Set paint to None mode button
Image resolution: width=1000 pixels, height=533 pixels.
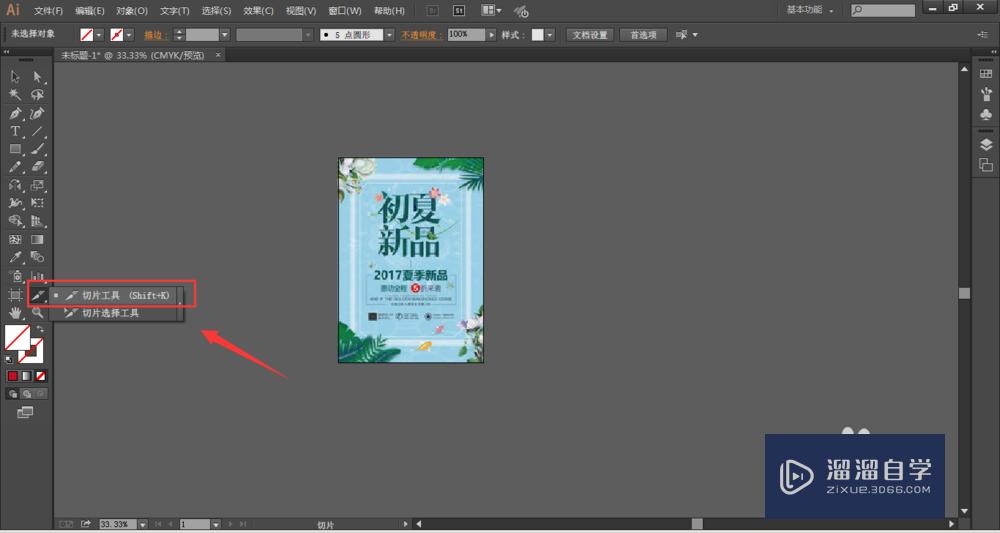coord(41,376)
